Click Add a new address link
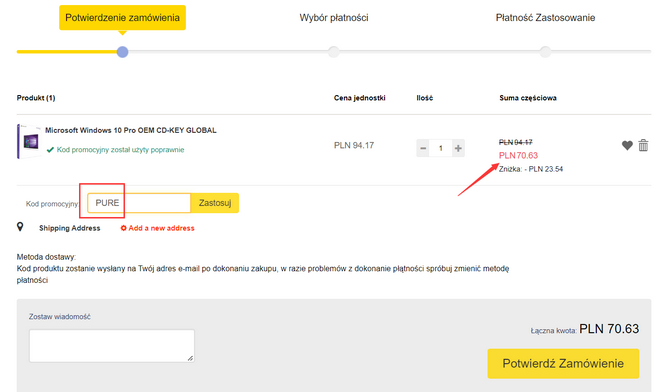 [x=157, y=228]
